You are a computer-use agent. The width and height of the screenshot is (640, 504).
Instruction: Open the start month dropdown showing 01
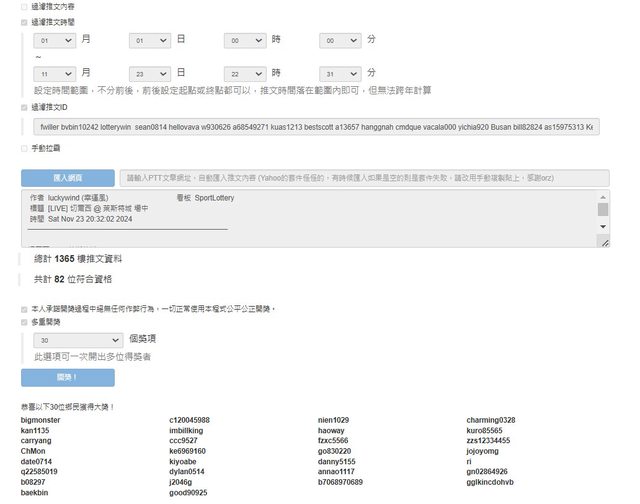pyautogui.click(x=54, y=41)
